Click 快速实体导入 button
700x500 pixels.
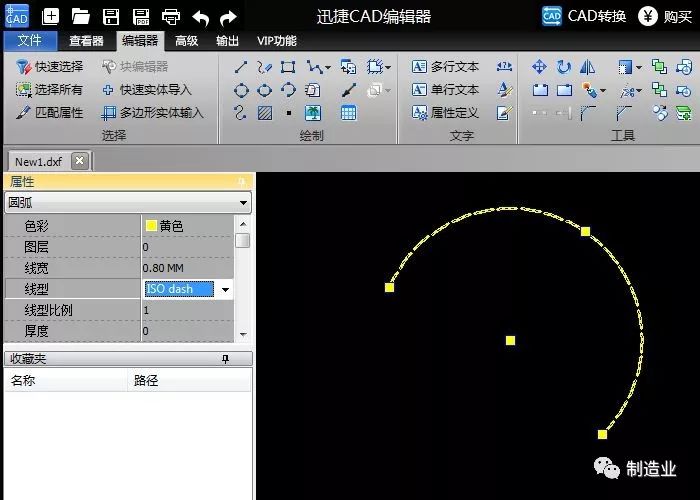click(146, 90)
